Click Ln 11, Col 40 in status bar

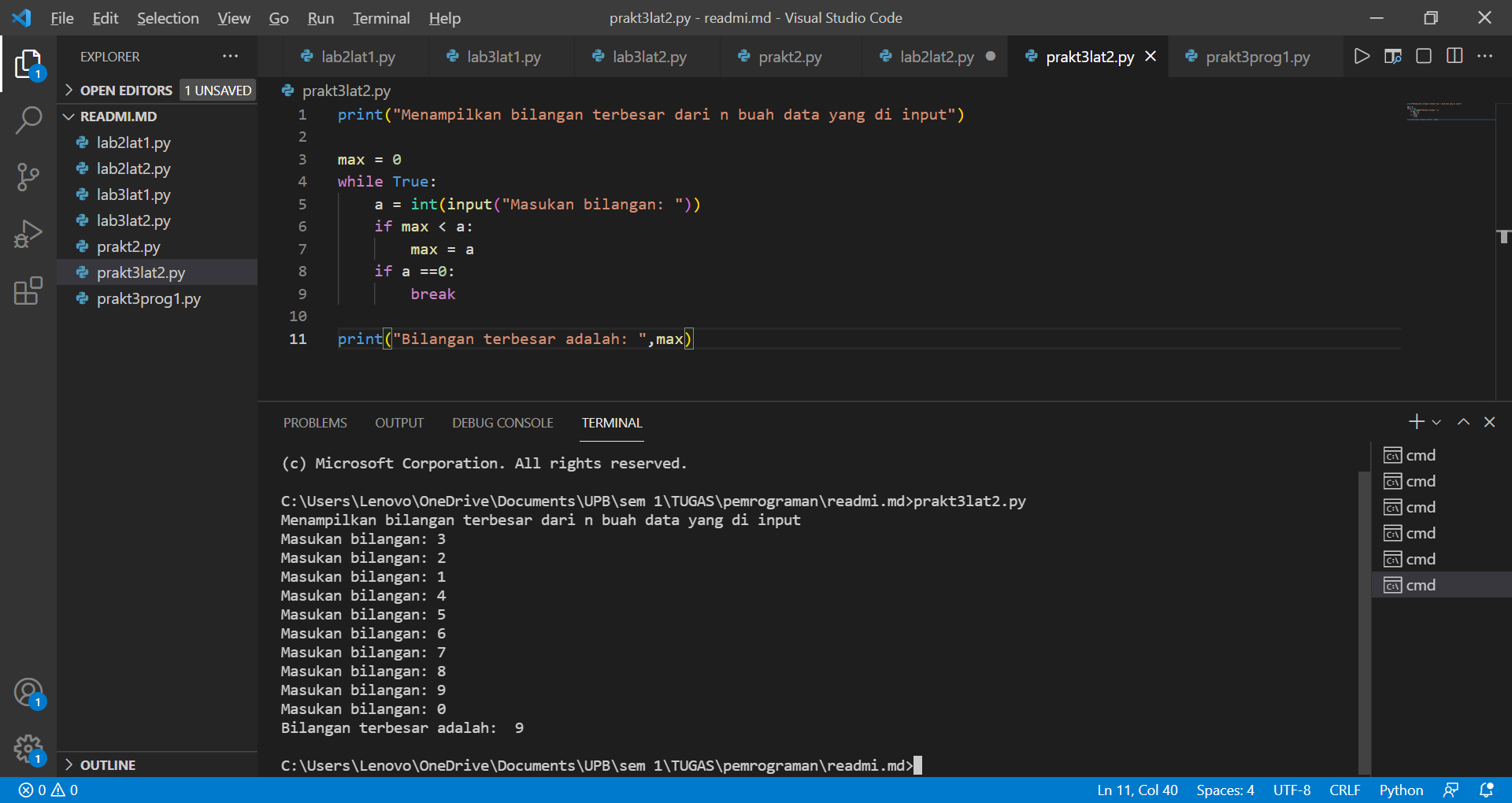[1136, 790]
